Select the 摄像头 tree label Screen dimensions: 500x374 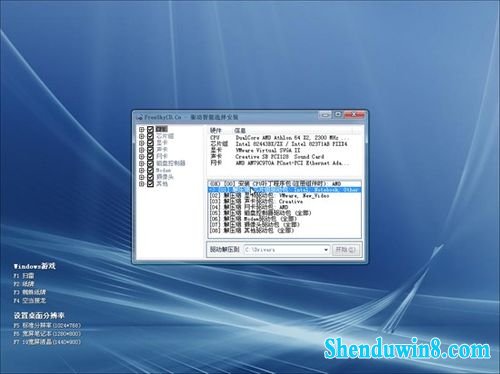pyautogui.click(x=165, y=177)
